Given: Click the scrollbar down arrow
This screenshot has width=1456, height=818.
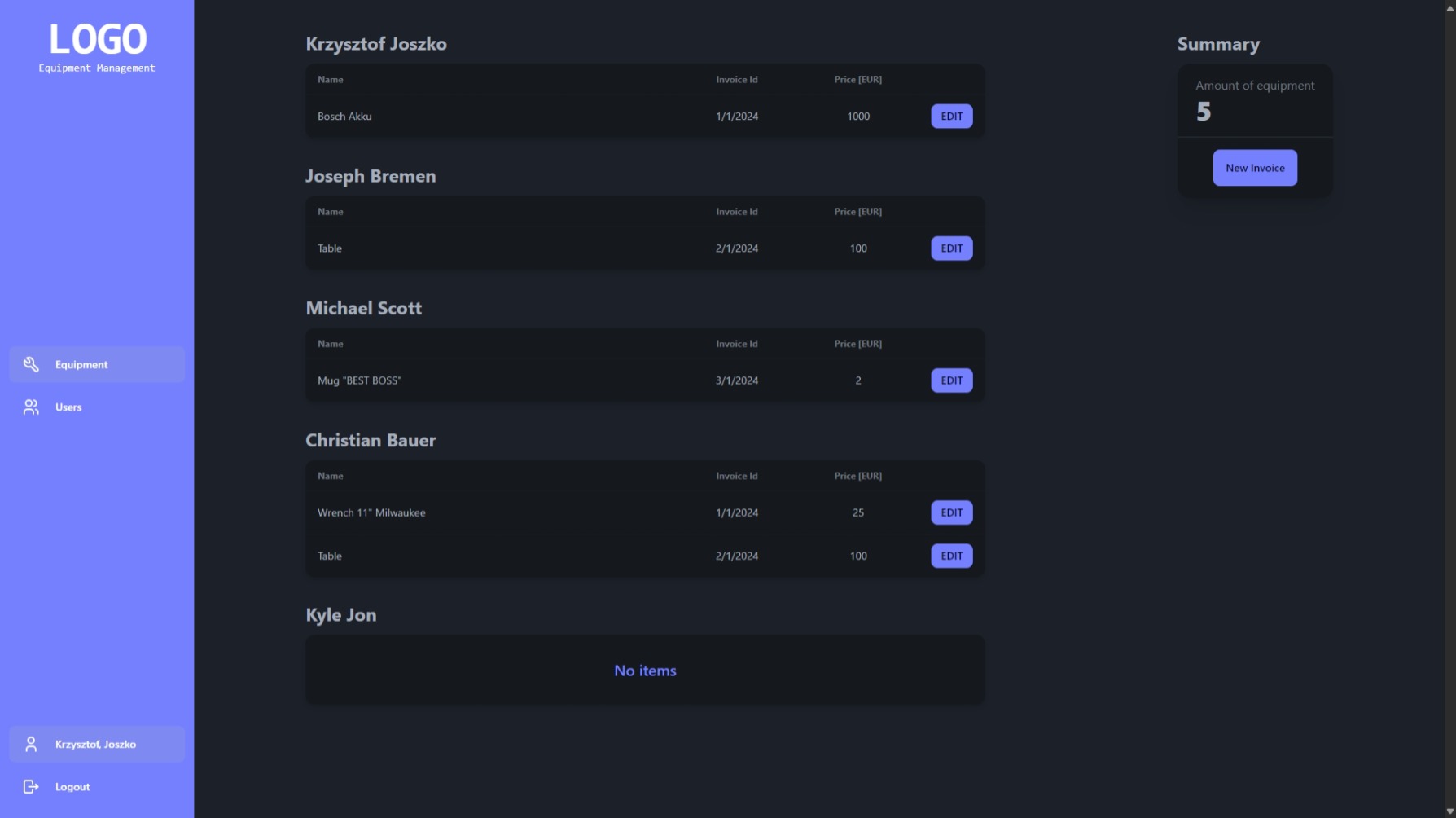Looking at the screenshot, I should [1449, 811].
